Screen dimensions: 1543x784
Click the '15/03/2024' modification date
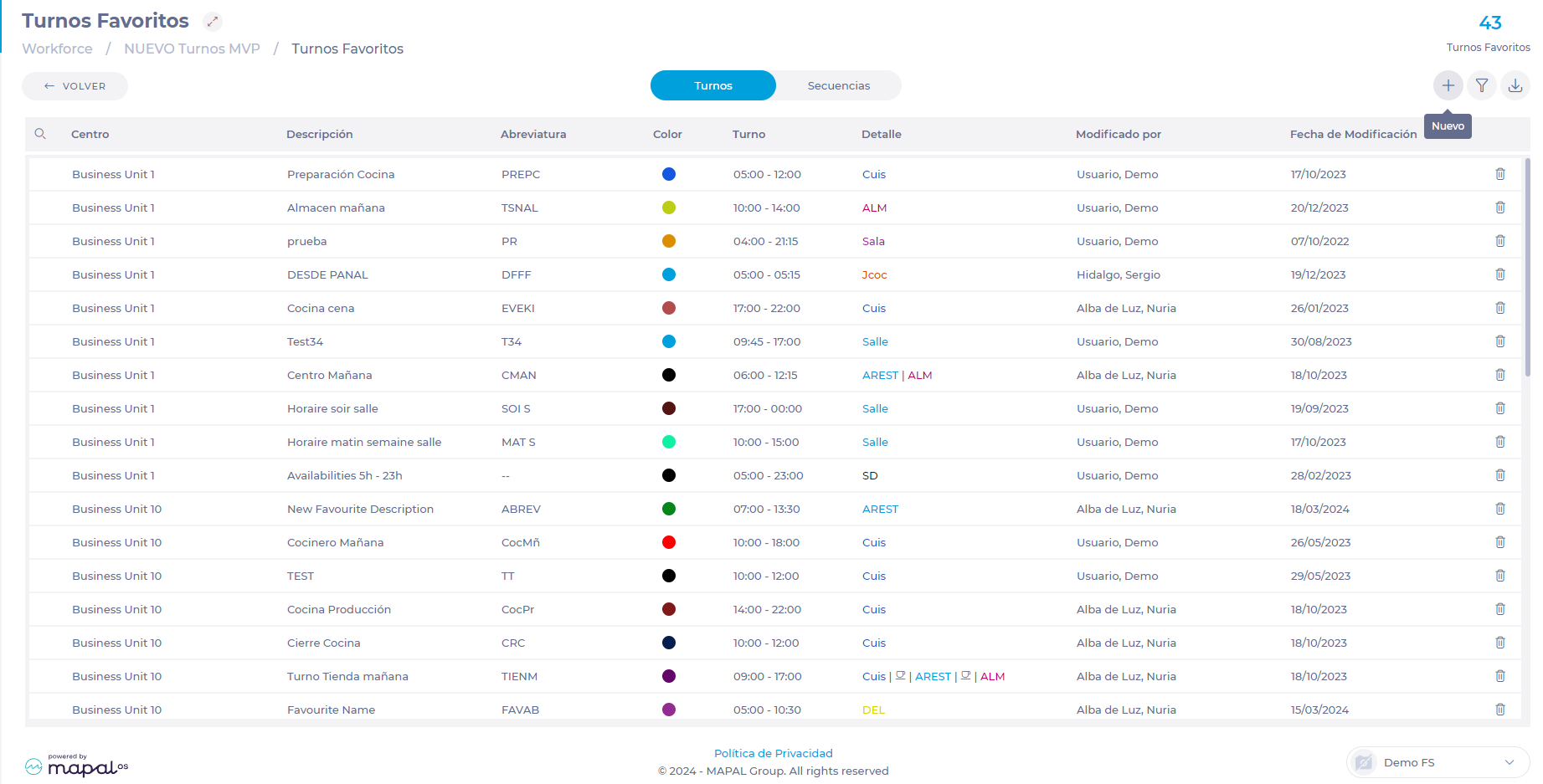1319,710
